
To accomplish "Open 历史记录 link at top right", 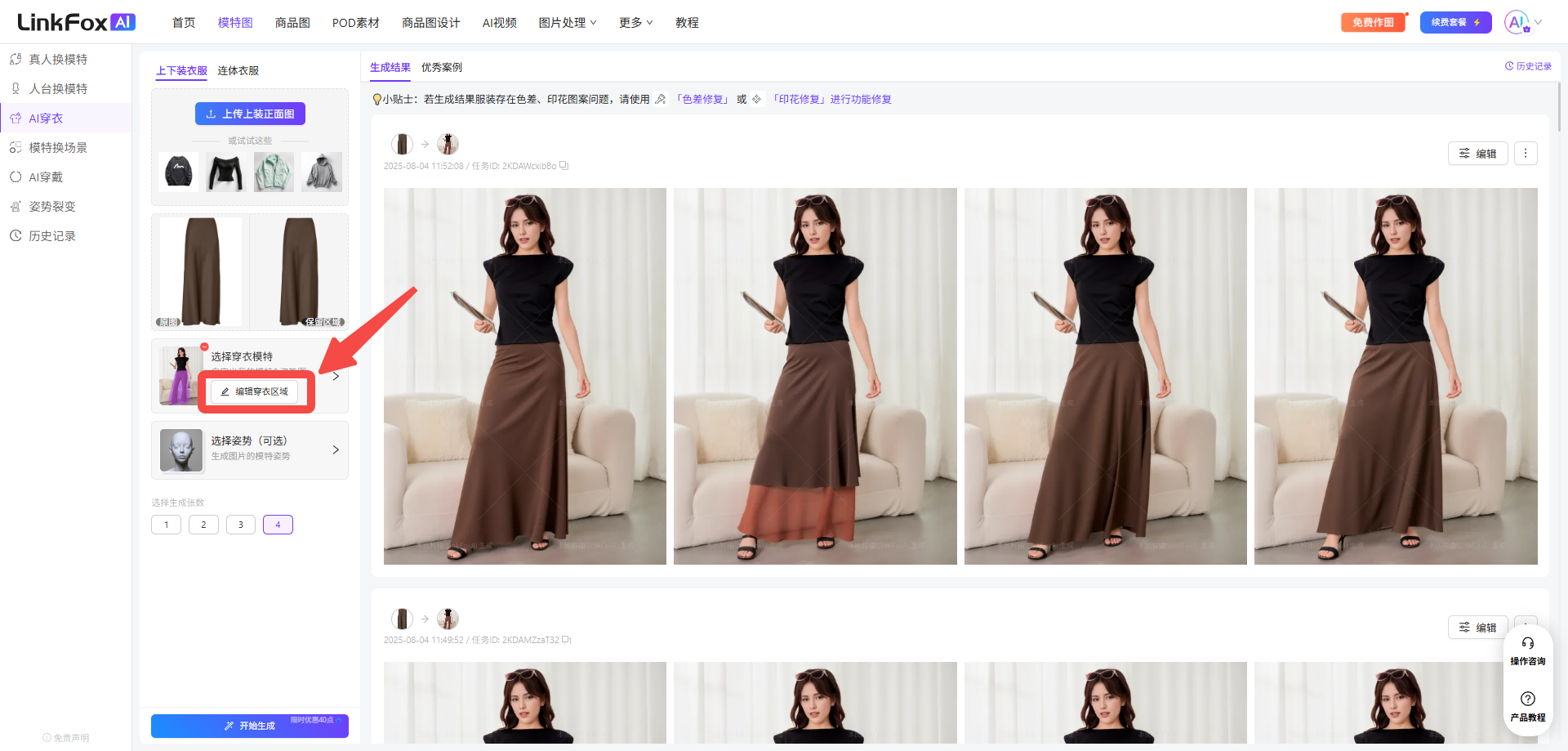I will point(1528,66).
